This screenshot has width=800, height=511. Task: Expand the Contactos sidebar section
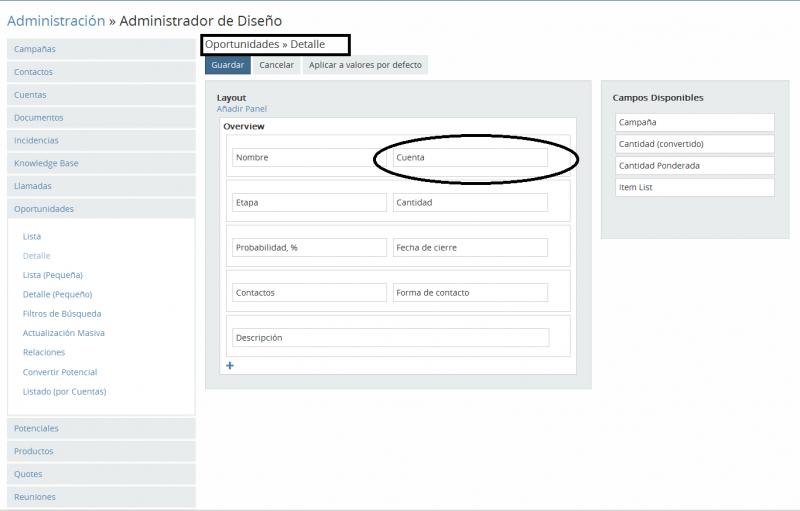[33, 72]
